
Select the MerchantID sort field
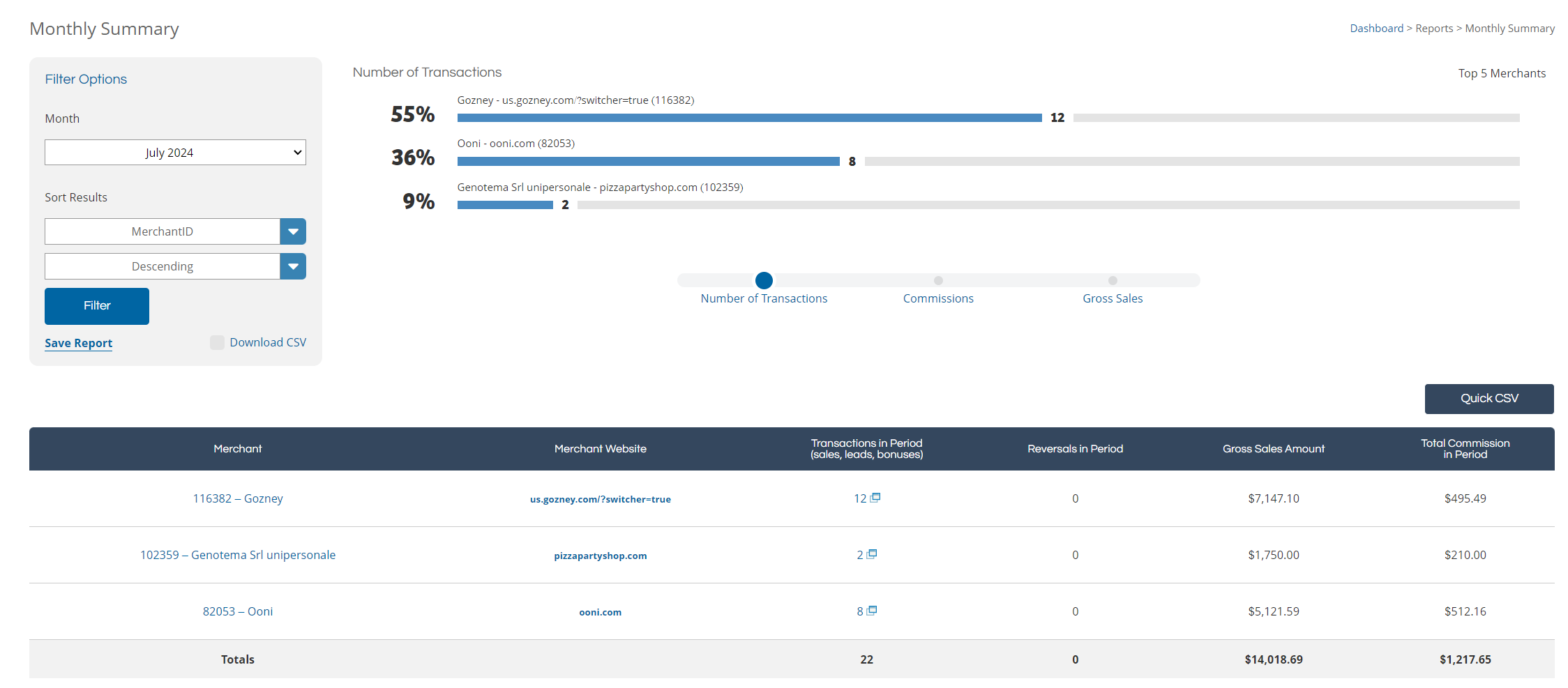pos(163,231)
